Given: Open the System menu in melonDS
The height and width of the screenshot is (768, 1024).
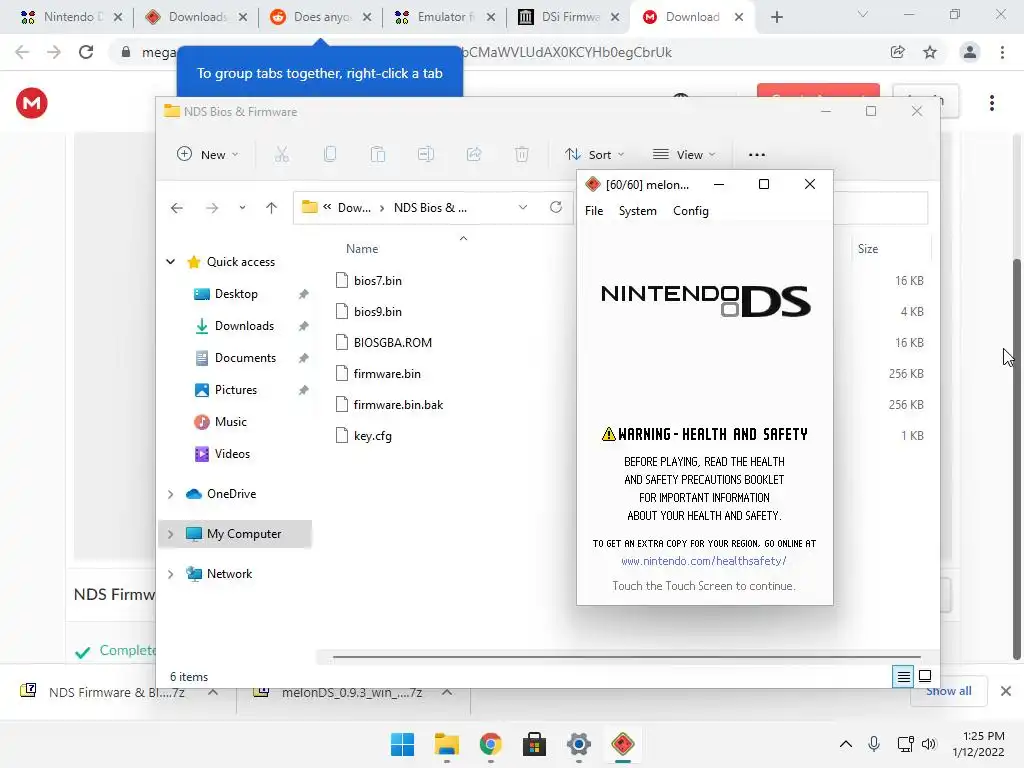Looking at the screenshot, I should click(x=637, y=211).
